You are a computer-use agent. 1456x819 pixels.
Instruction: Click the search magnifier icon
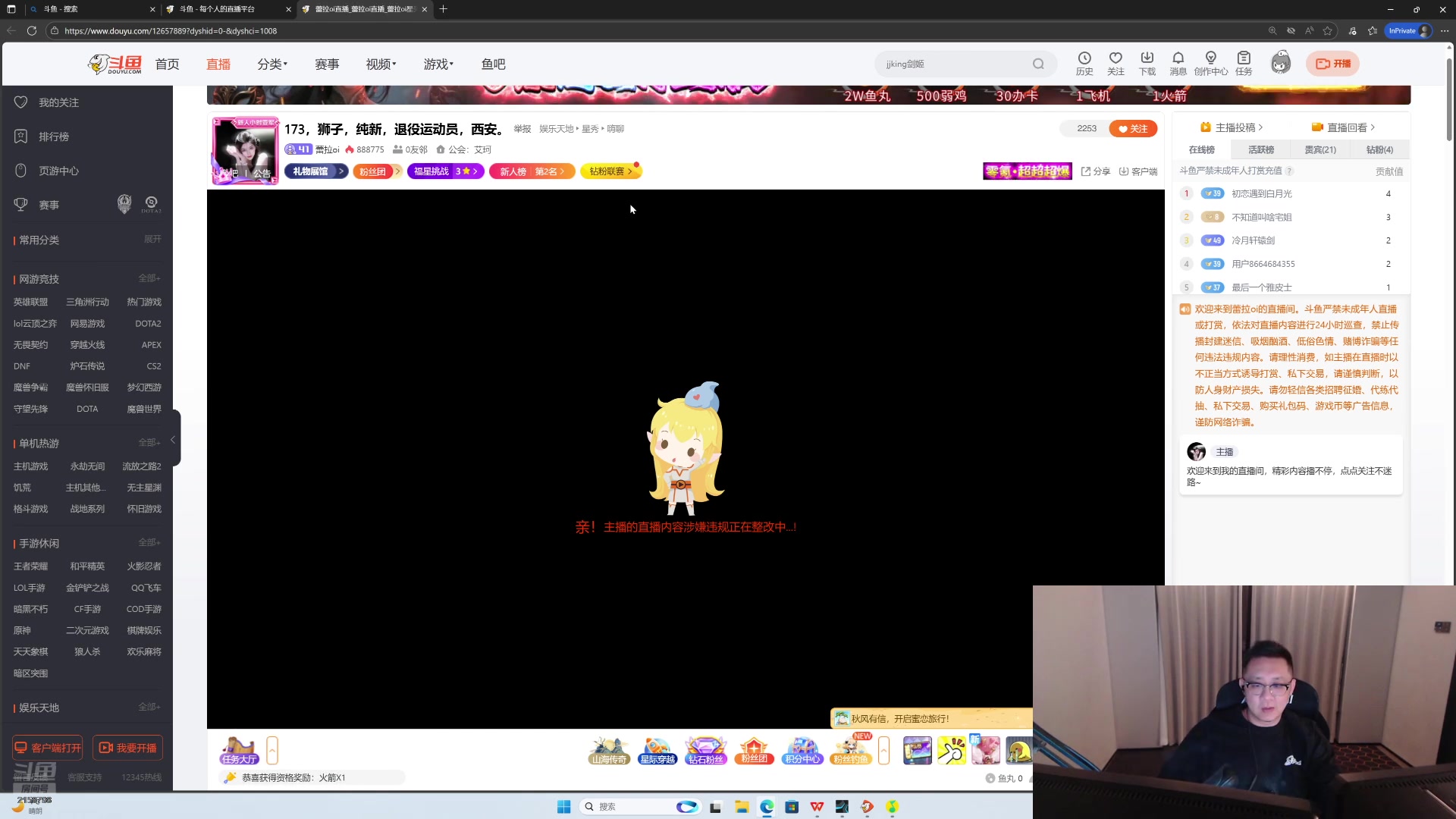coord(1038,64)
